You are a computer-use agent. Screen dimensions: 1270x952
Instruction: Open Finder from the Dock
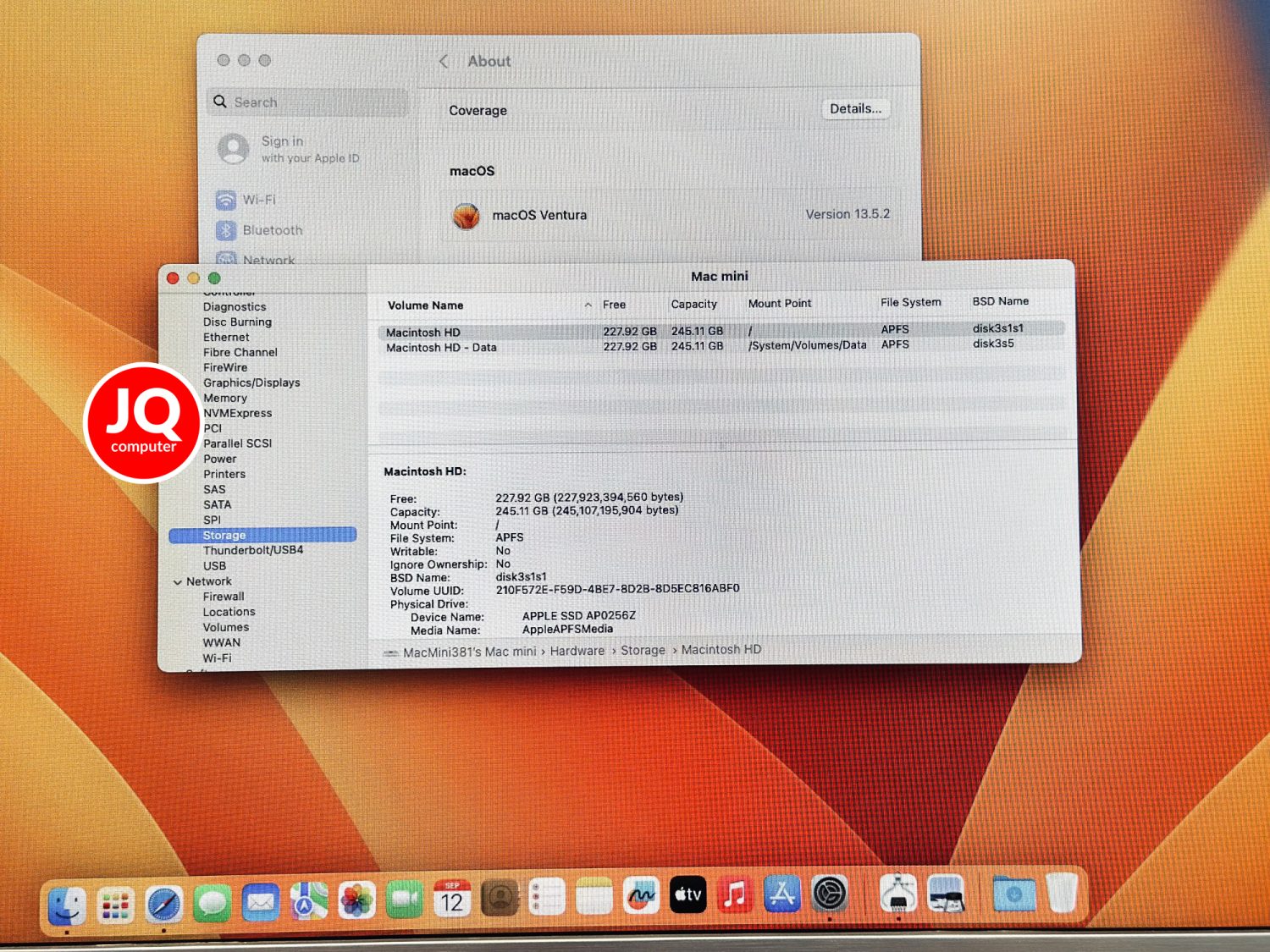coord(67,905)
